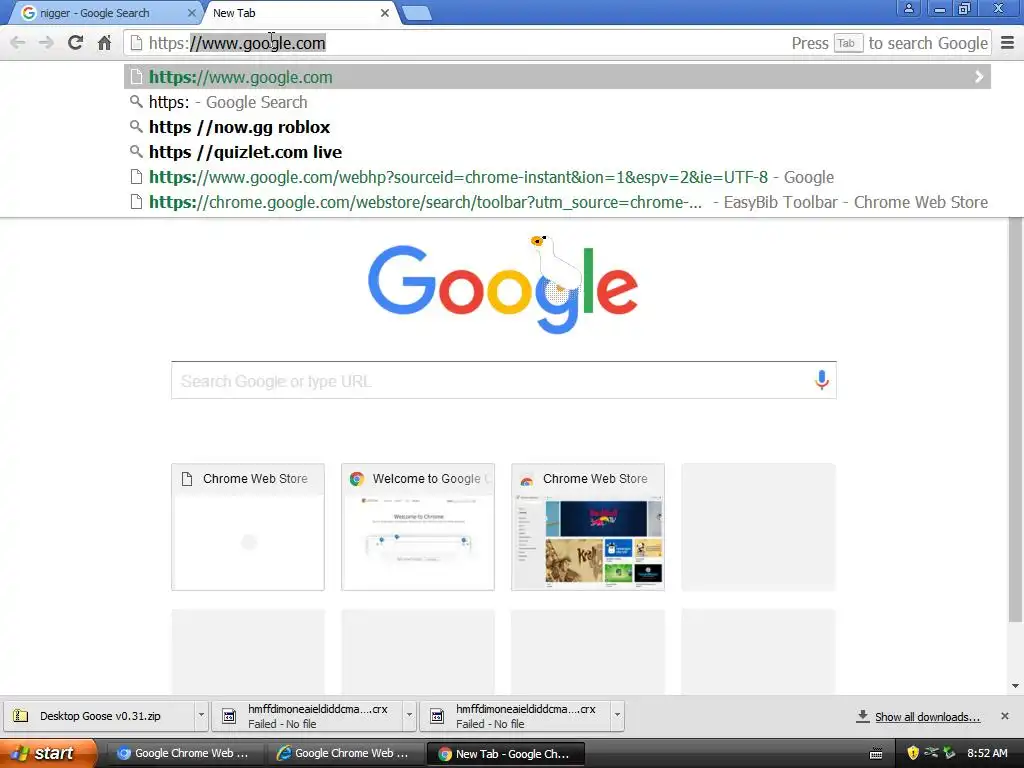Screen dimensions: 1024x768
Task: Switch to the Internet Explorer taskbar item
Action: [345, 754]
